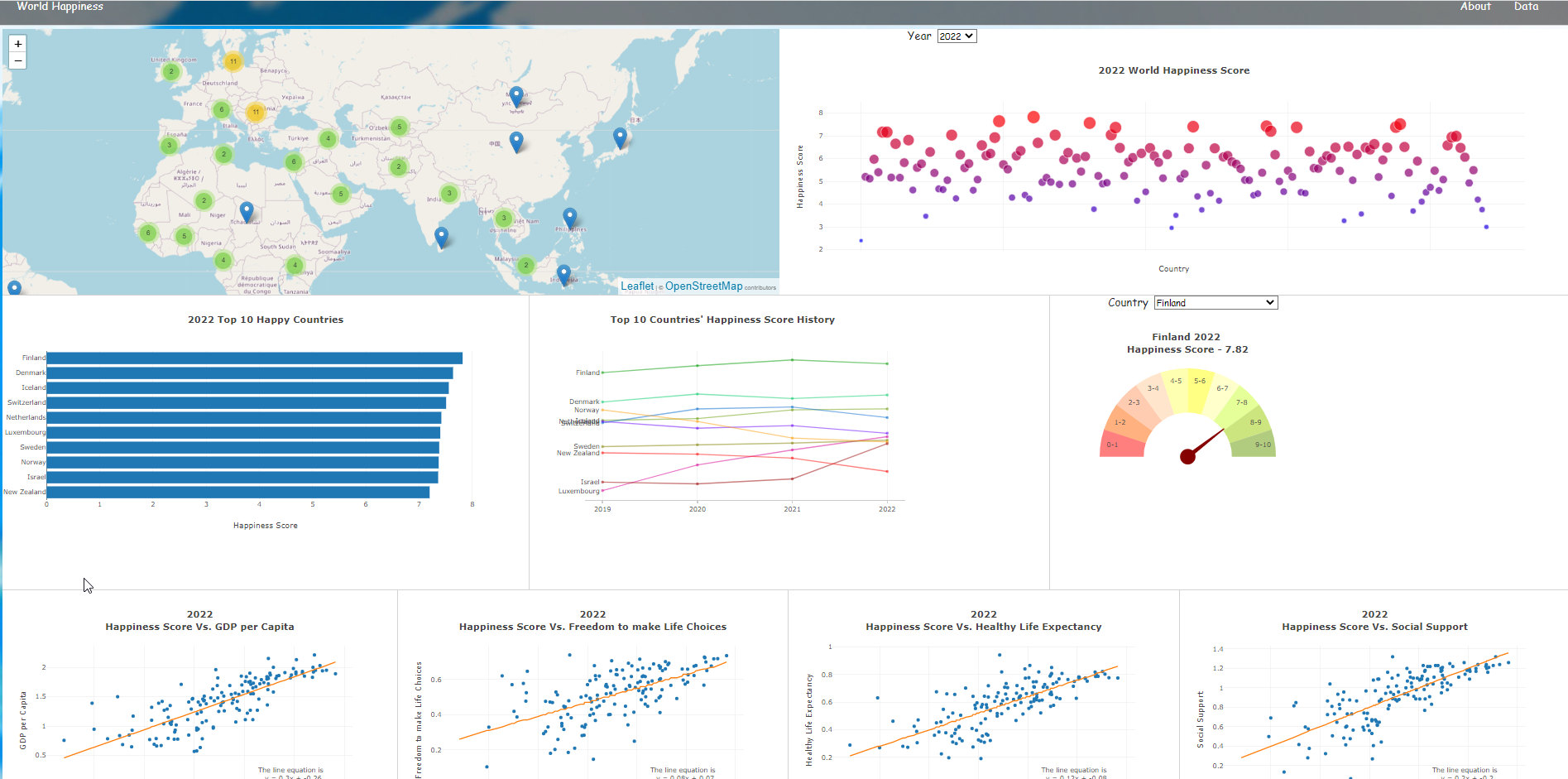The image size is (1568, 779).
Task: Click the 3 cluster over Spain
Action: (x=170, y=145)
